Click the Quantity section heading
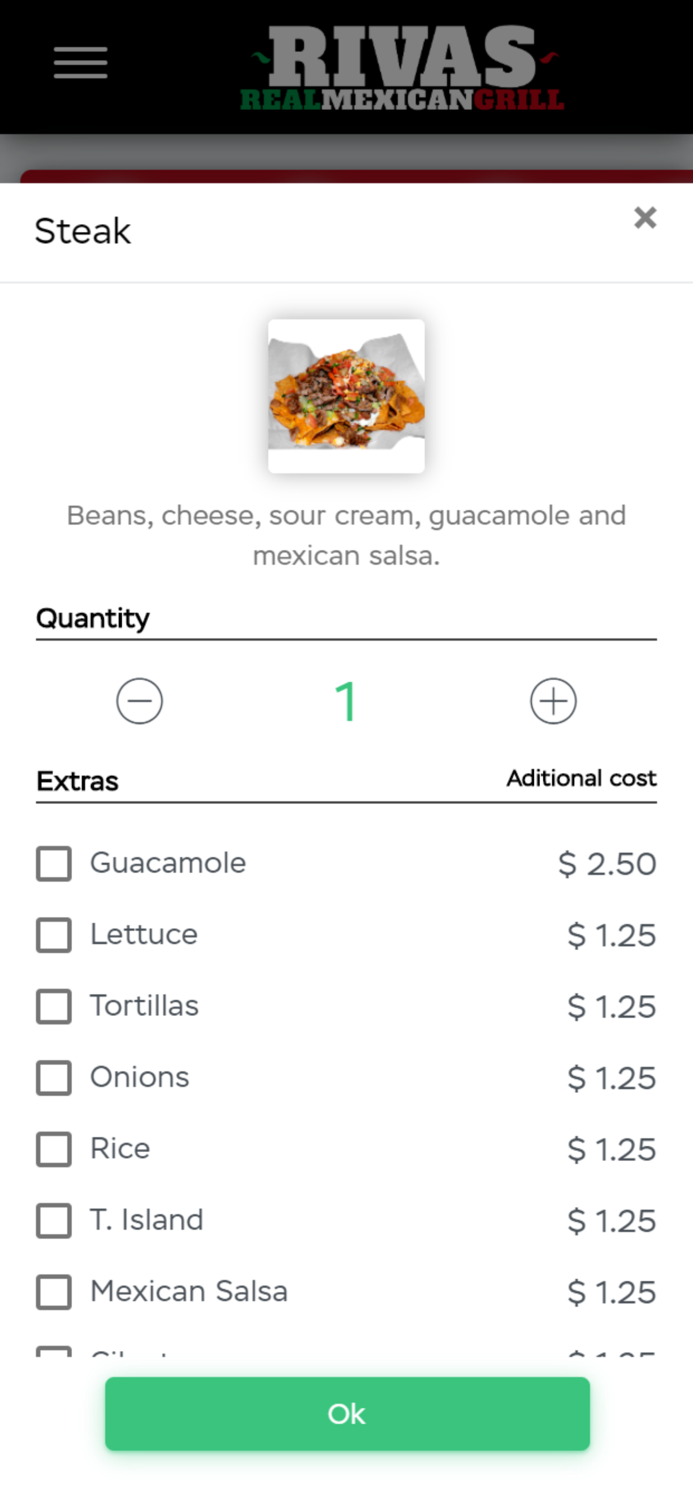The height and width of the screenshot is (1500, 693). 93,619
